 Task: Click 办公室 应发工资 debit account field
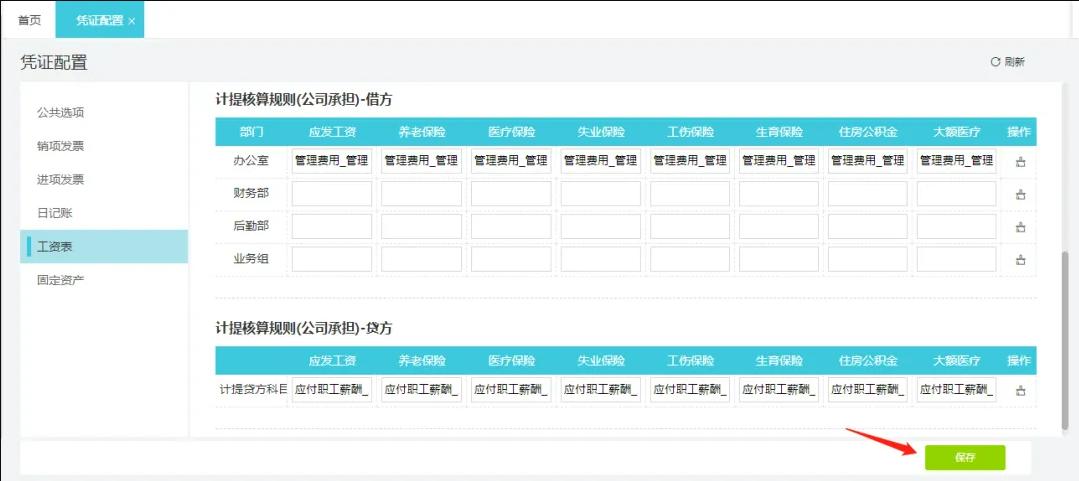(332, 161)
